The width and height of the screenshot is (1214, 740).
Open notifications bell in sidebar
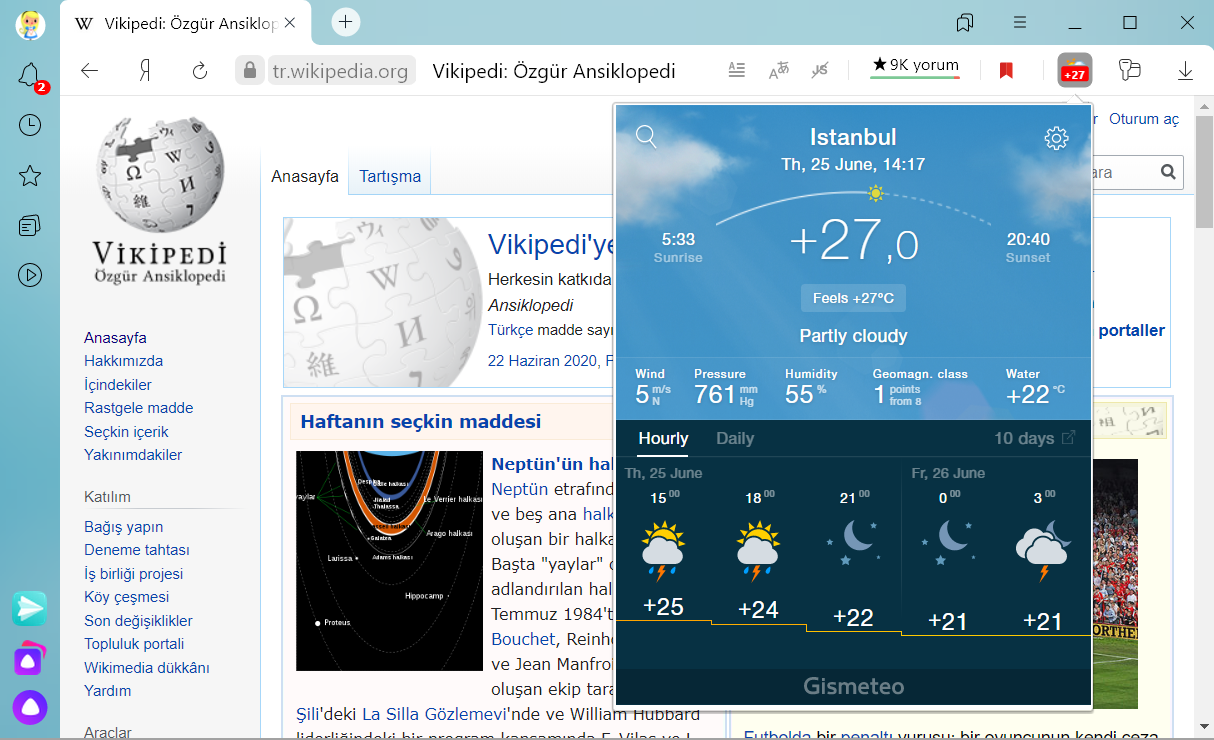tap(30, 75)
